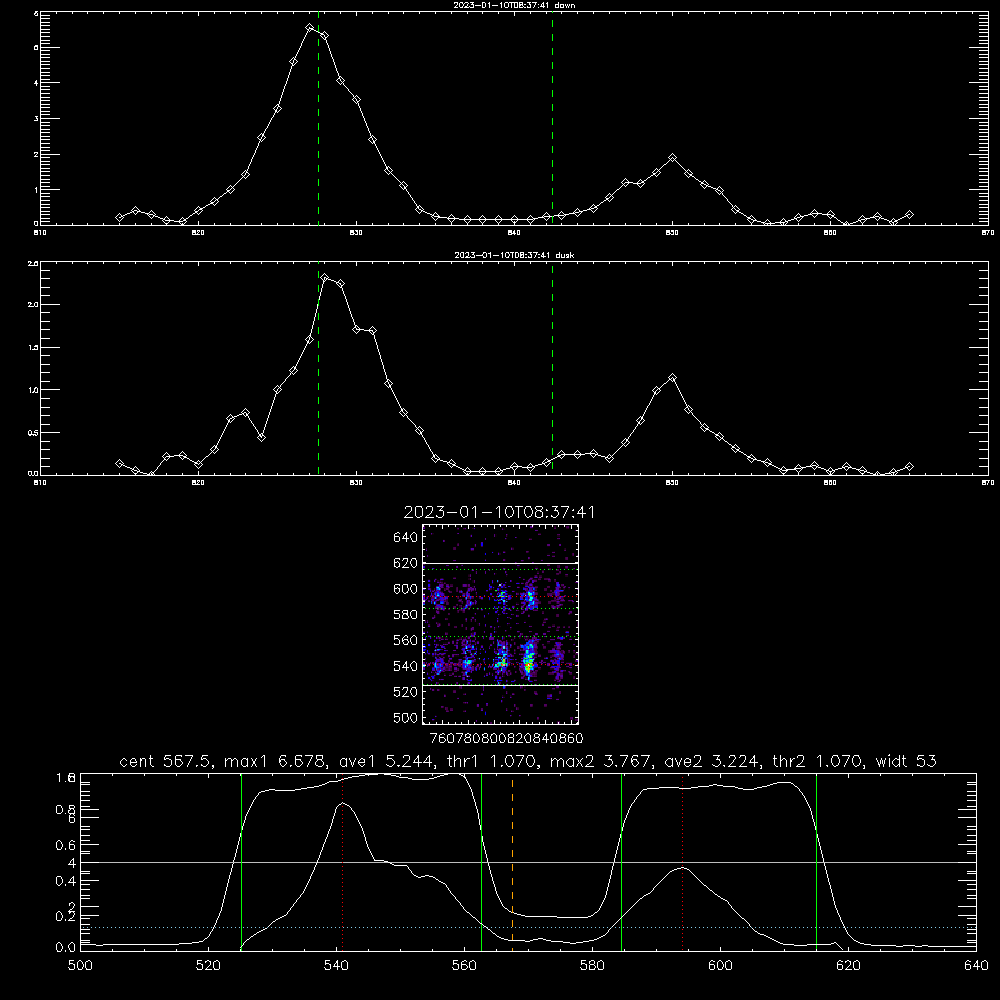1000x1000 pixels.
Task: Click the first green dashed line in the dusk plot
Action: 318,369
